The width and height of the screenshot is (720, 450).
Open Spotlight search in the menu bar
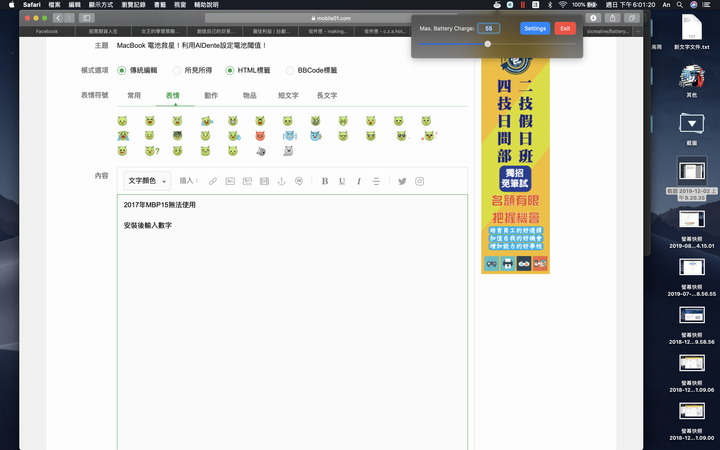(x=680, y=5)
